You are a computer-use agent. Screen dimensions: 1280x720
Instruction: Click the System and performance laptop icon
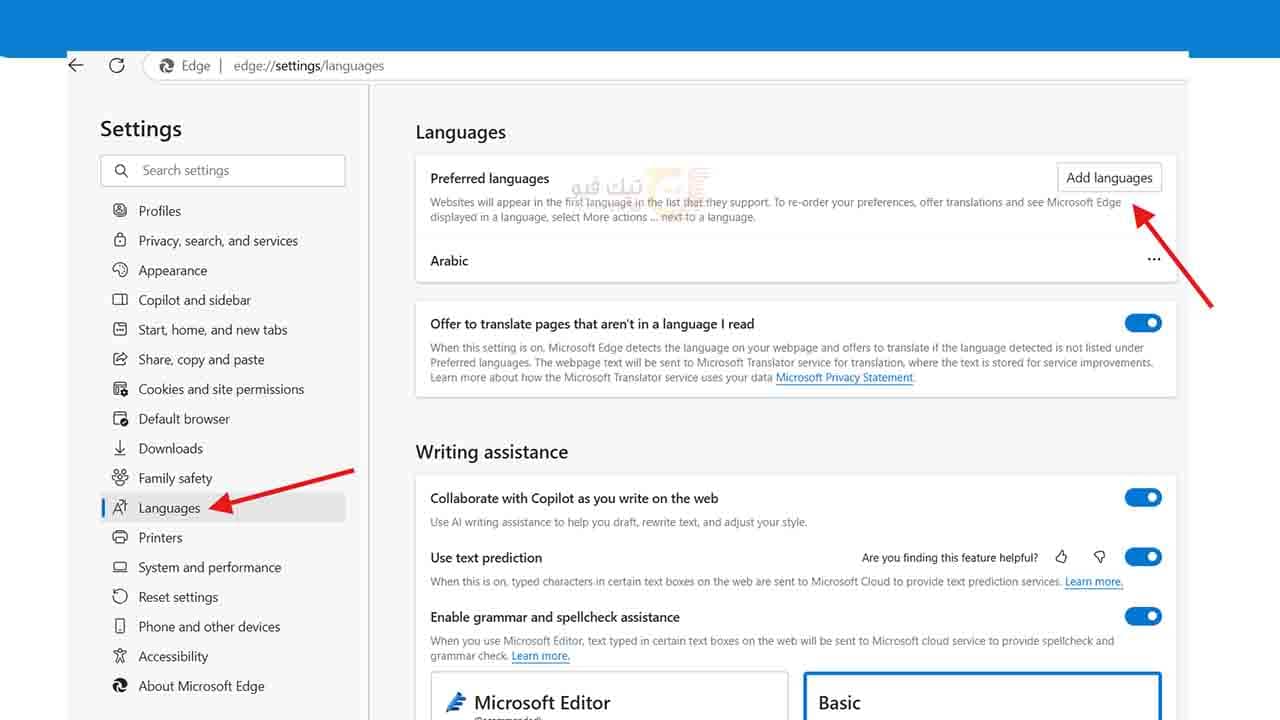120,567
